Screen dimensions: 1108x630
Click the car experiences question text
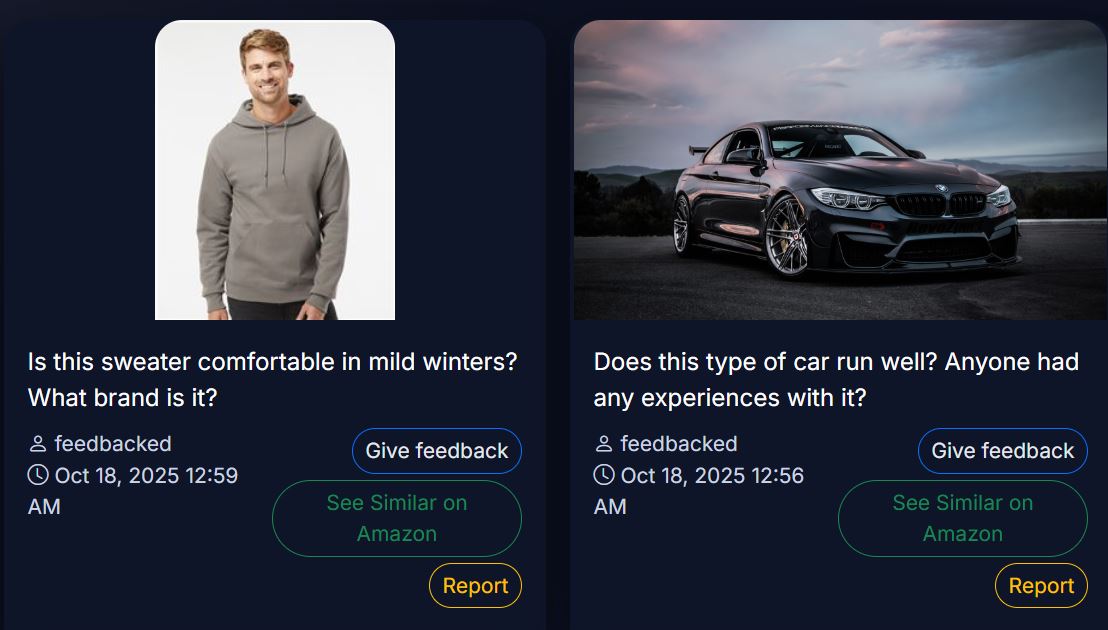click(836, 379)
